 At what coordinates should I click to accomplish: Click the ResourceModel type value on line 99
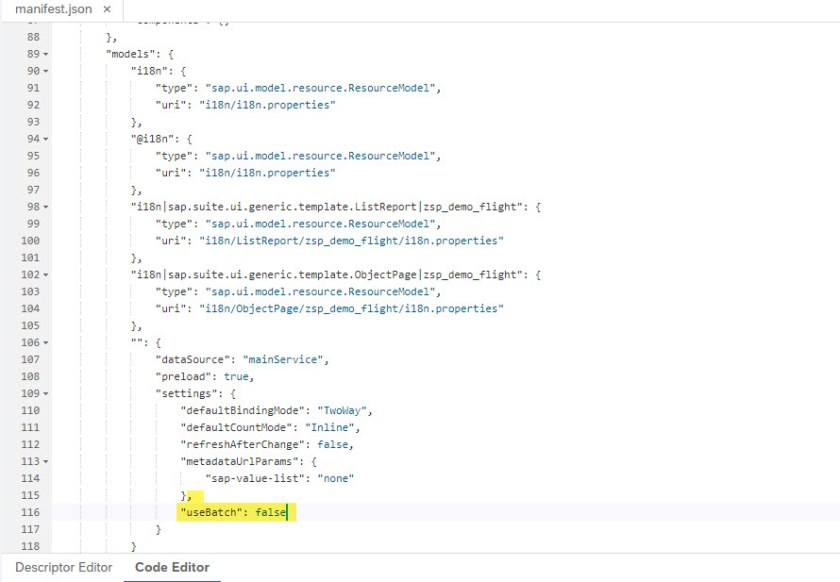click(320, 224)
